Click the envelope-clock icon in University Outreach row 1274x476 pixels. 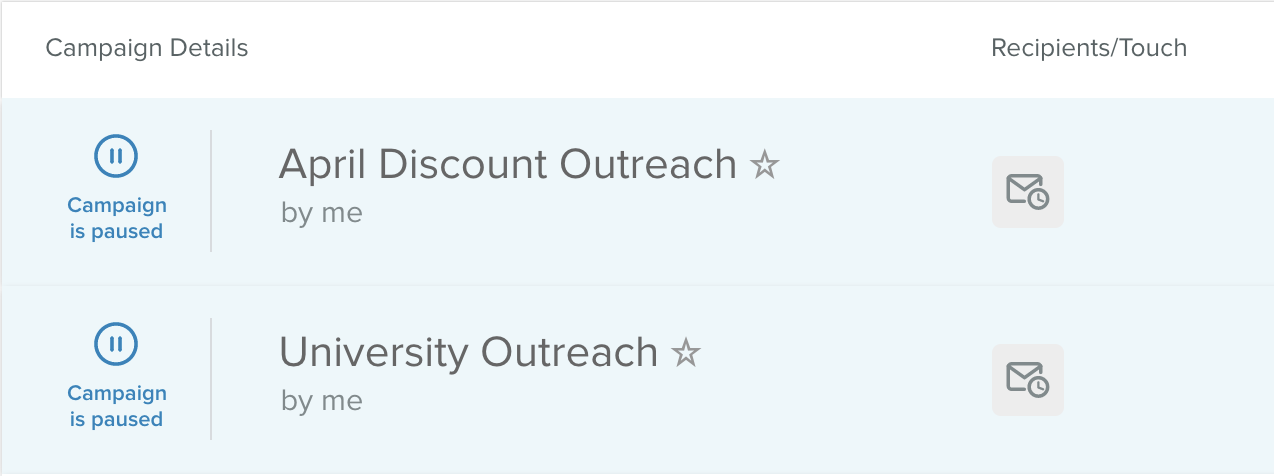point(1027,379)
